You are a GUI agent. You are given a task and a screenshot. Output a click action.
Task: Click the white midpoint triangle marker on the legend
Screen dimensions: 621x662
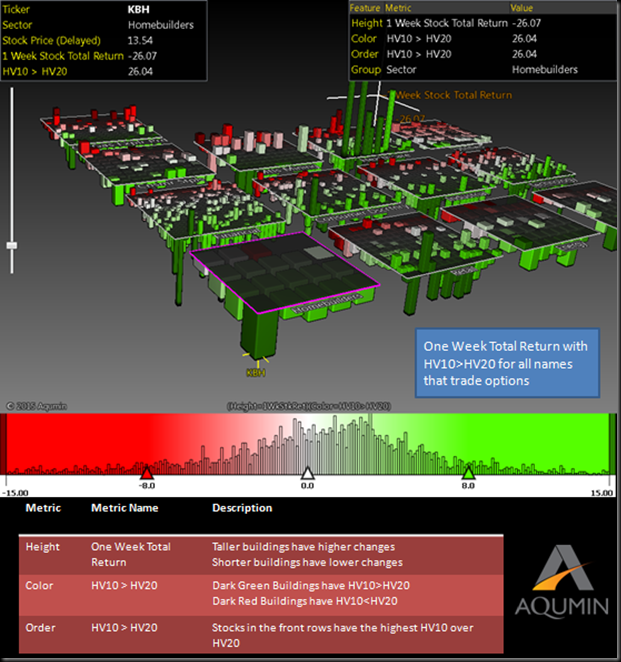(307, 473)
